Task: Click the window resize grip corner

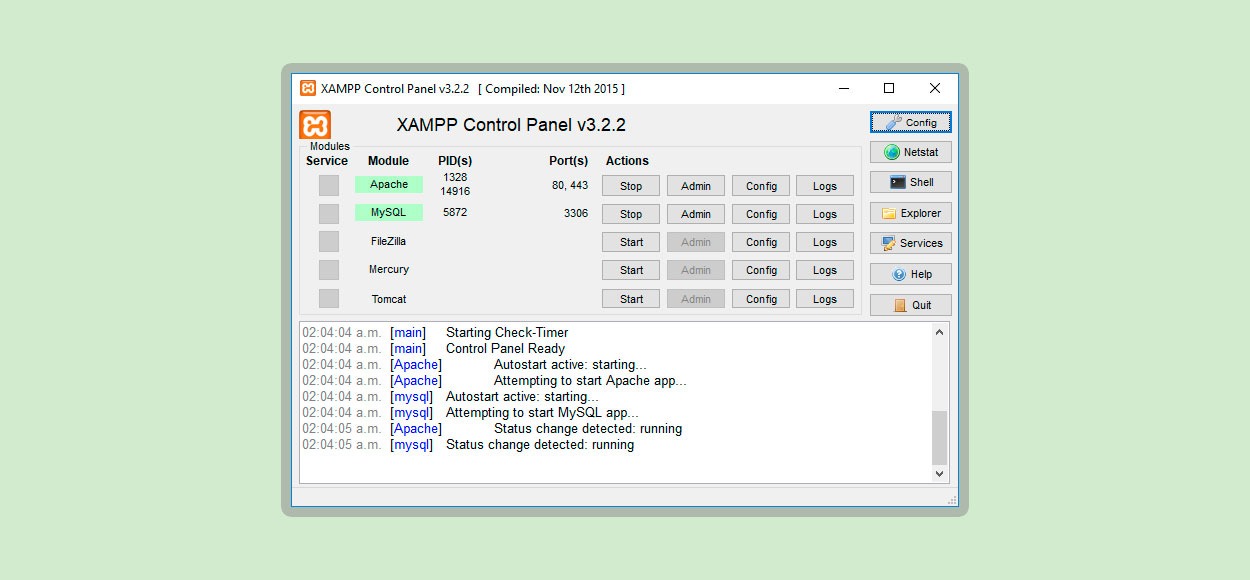Action: 951,500
